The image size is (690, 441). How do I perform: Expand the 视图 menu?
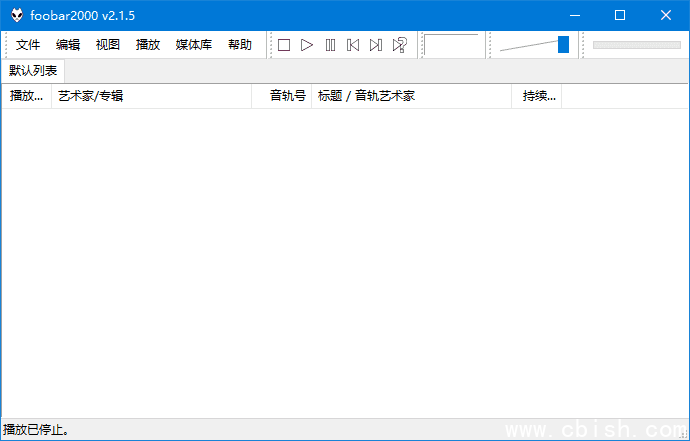point(108,45)
